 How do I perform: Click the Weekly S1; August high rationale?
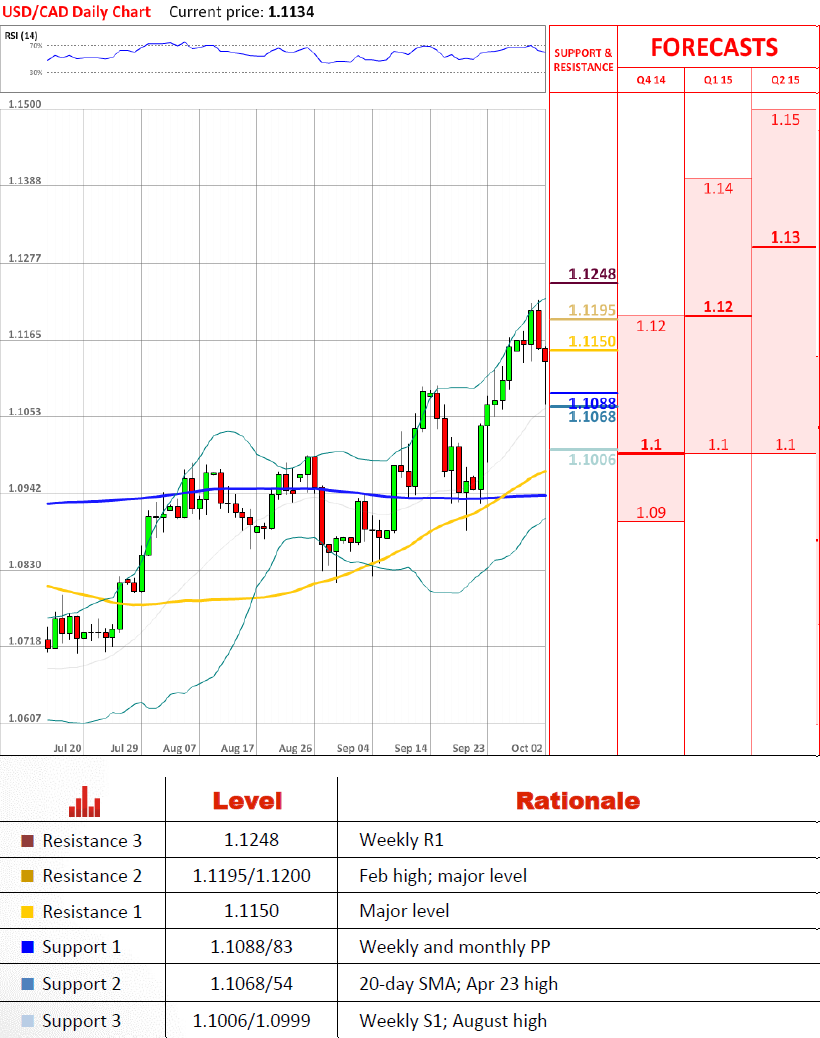[453, 1021]
